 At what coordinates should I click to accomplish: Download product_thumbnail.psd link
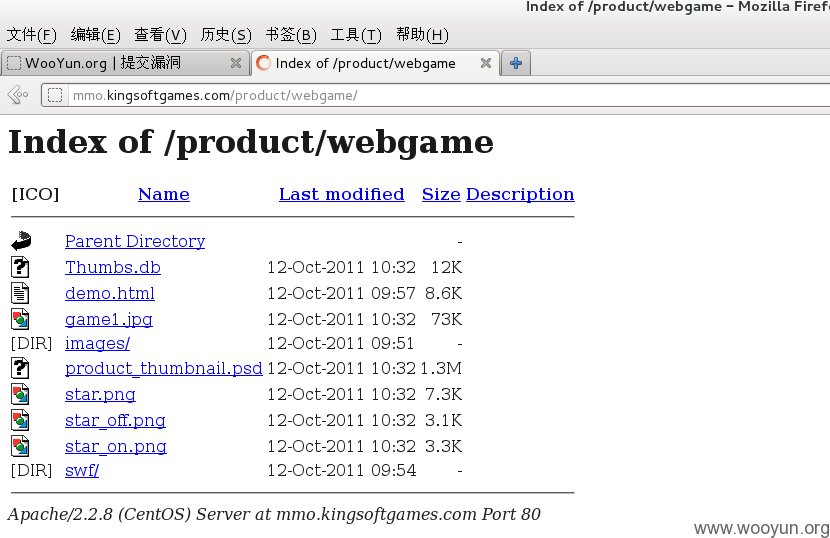(164, 369)
